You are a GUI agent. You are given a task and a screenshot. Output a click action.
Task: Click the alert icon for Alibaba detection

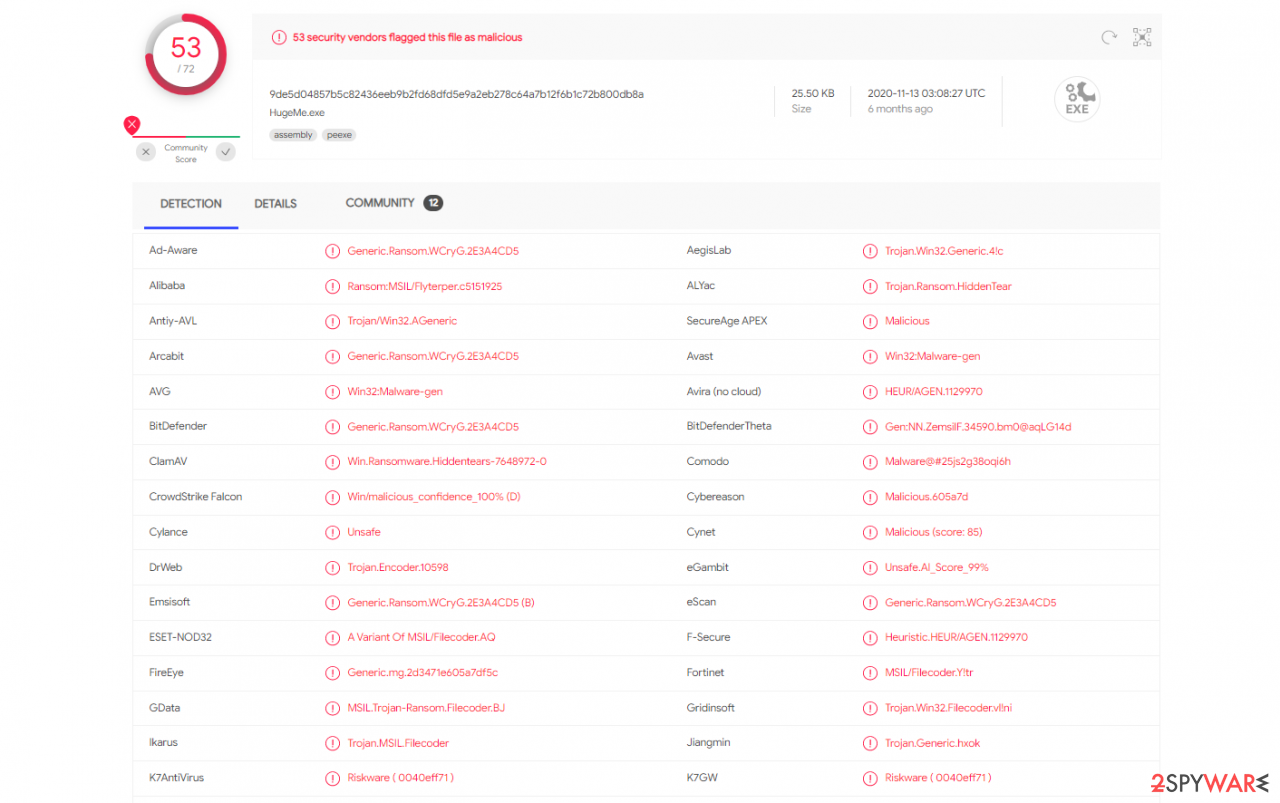pos(333,286)
